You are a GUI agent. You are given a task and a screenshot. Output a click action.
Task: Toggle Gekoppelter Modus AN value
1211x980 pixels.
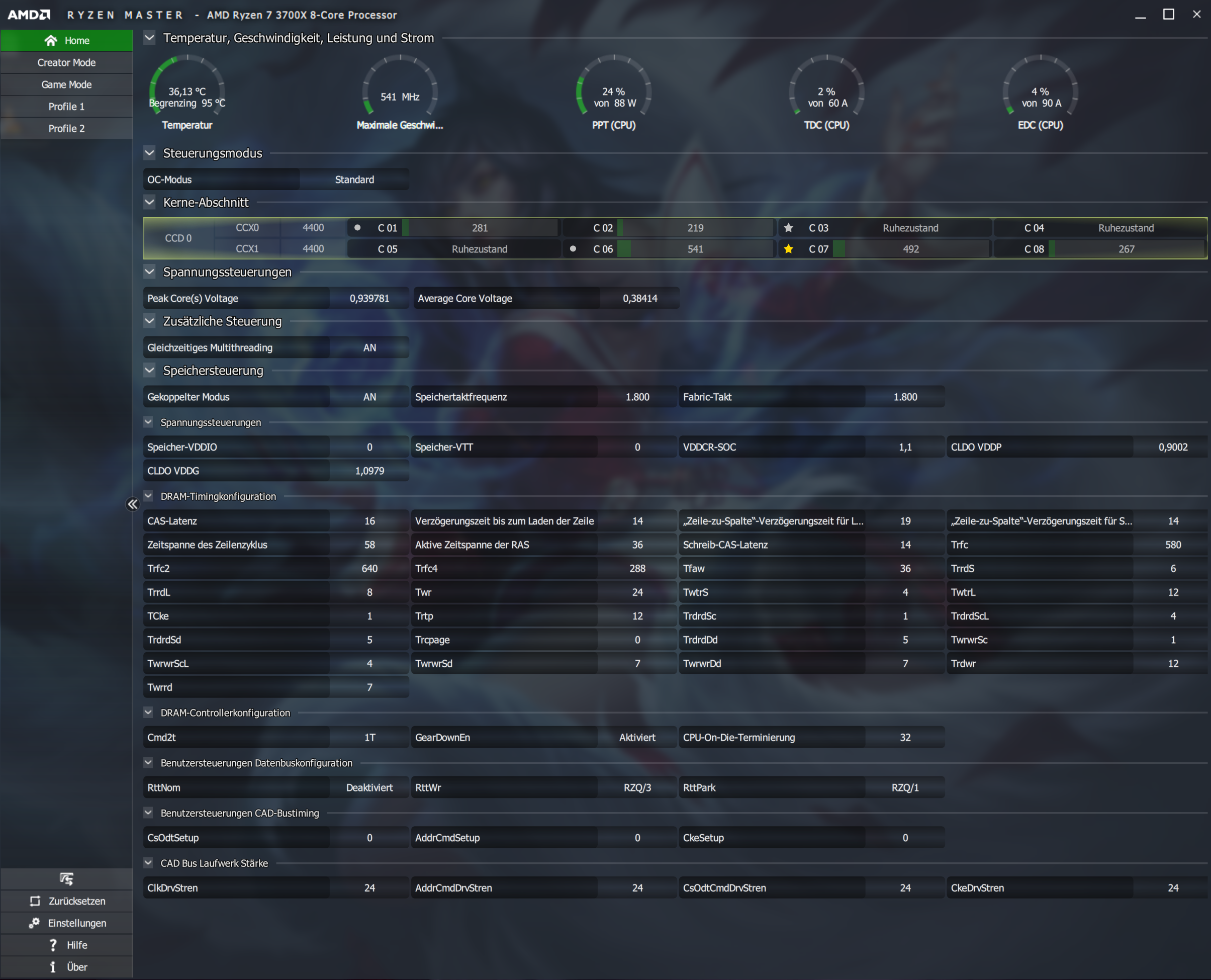369,397
